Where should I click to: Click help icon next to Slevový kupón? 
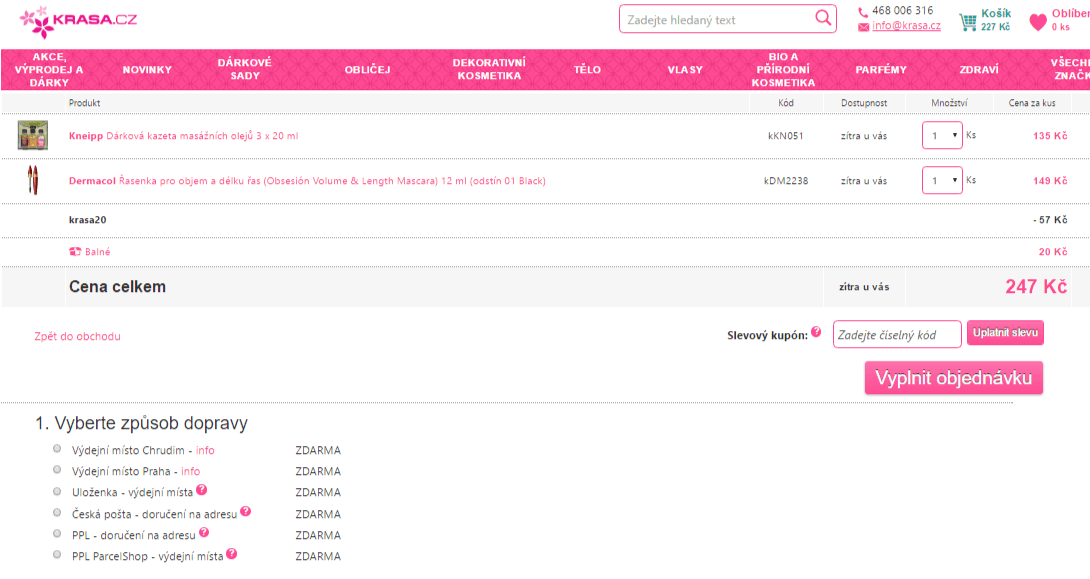pyautogui.click(x=816, y=332)
